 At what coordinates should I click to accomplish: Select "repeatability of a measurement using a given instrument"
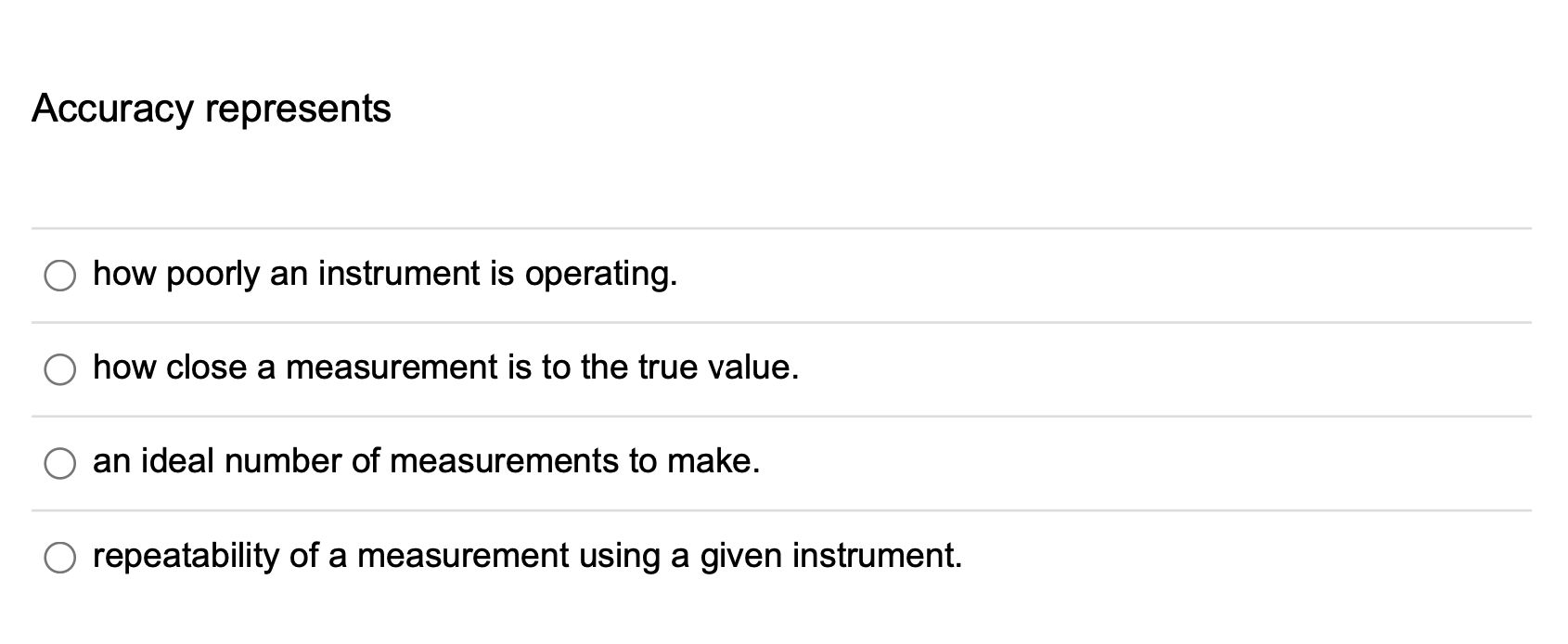pyautogui.click(x=60, y=558)
